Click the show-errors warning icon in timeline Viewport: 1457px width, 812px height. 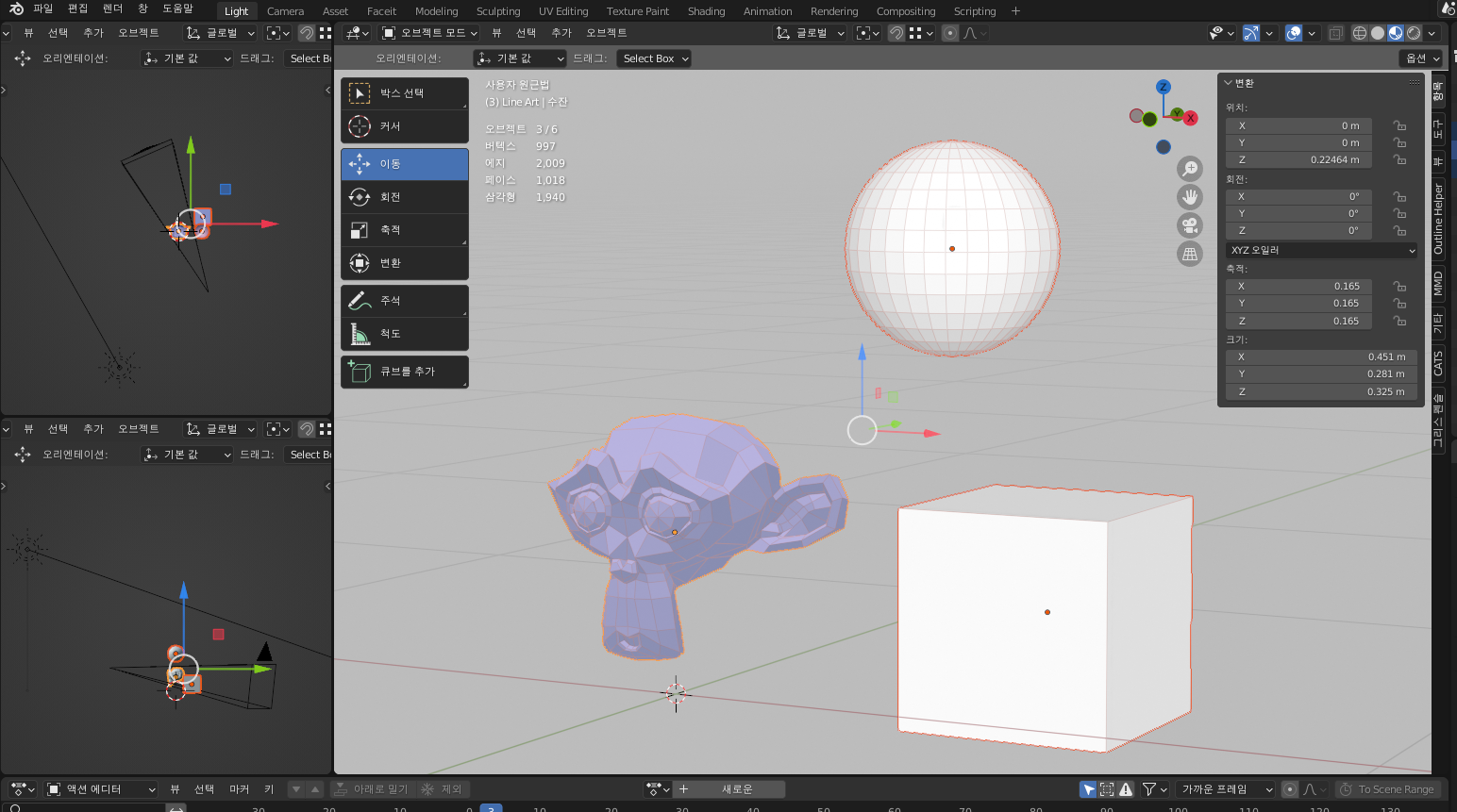click(x=1126, y=789)
